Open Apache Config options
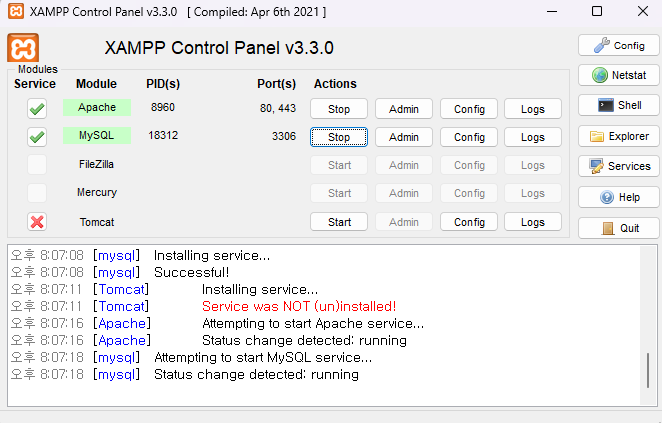The height and width of the screenshot is (423, 662). [x=469, y=109]
